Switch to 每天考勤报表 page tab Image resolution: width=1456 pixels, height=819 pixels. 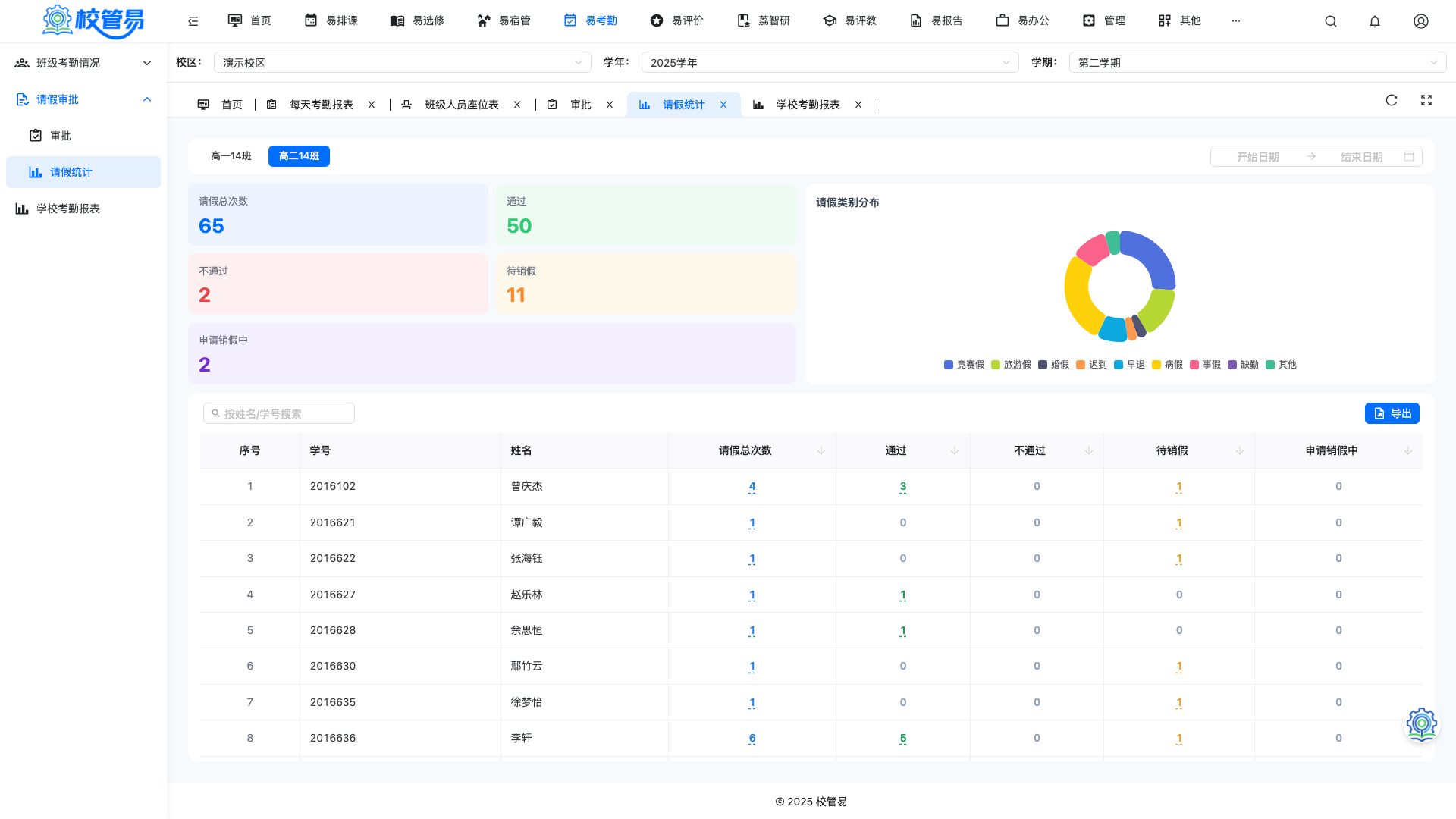point(310,105)
